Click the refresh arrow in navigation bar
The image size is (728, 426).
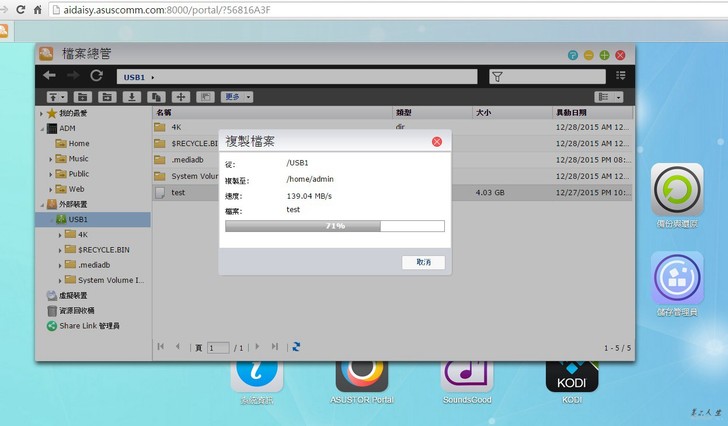(96, 76)
